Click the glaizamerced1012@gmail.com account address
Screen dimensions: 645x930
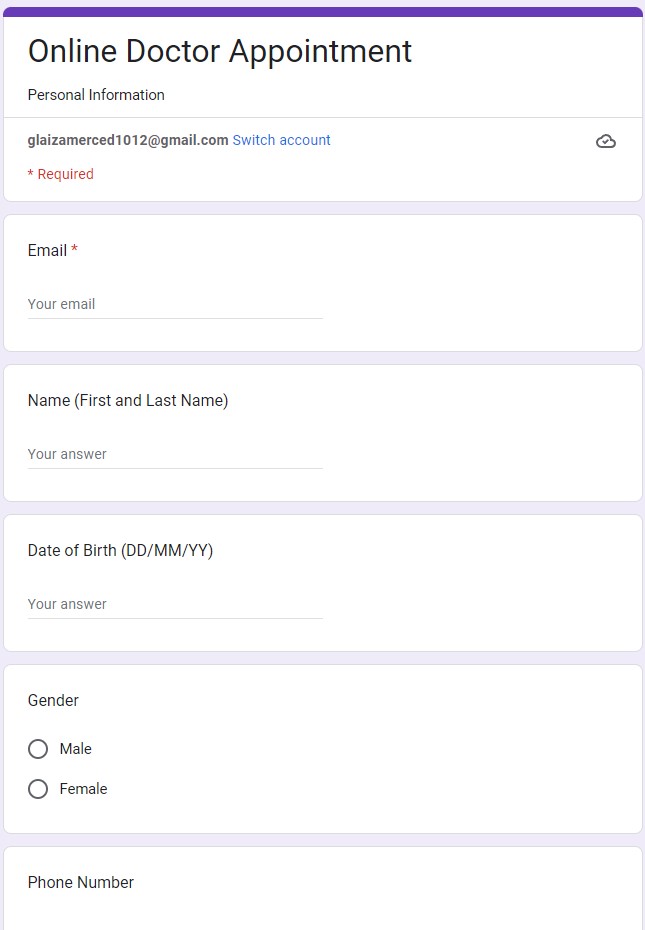(x=128, y=140)
